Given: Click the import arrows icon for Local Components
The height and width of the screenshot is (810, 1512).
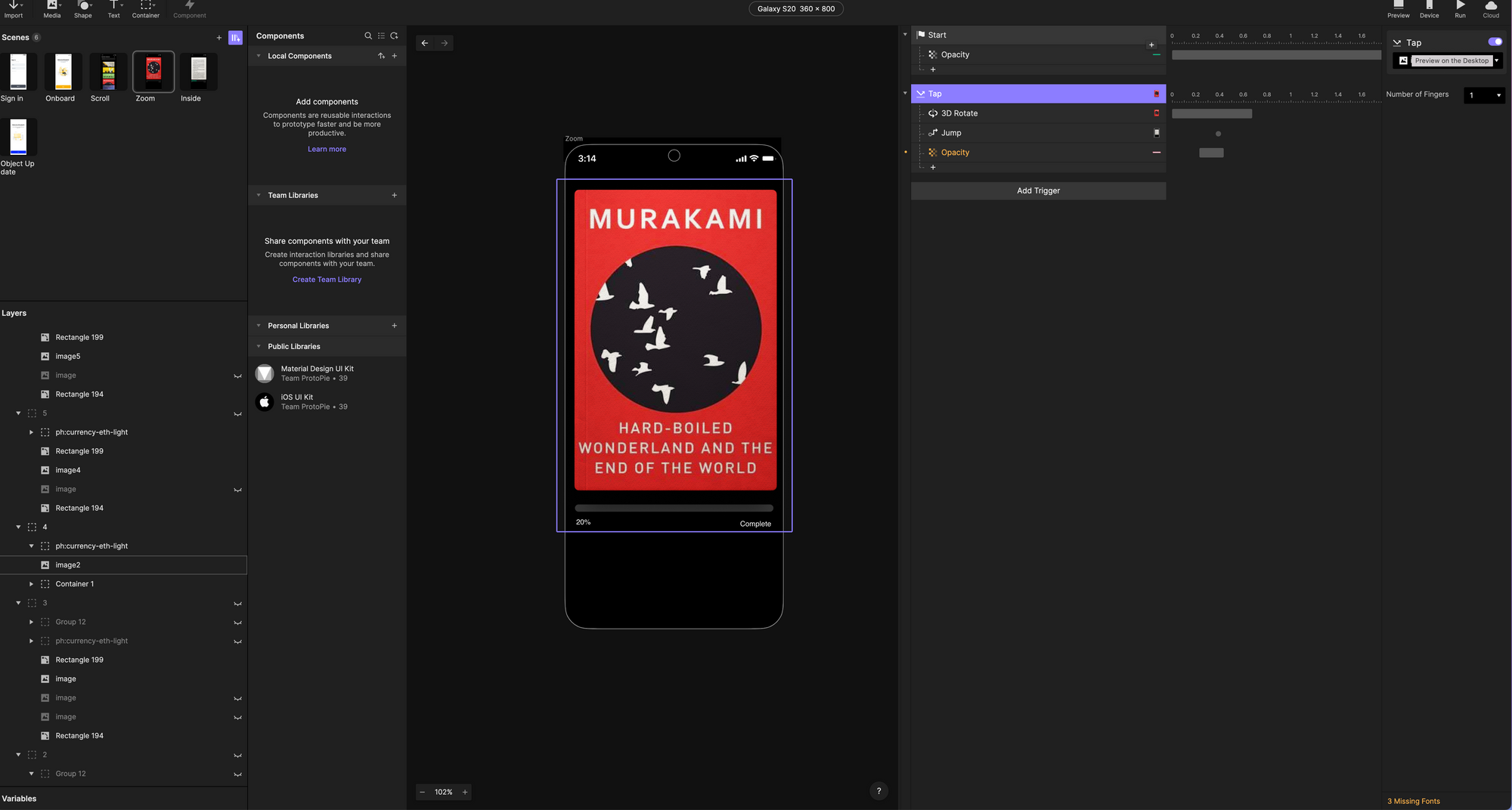Looking at the screenshot, I should tap(381, 56).
